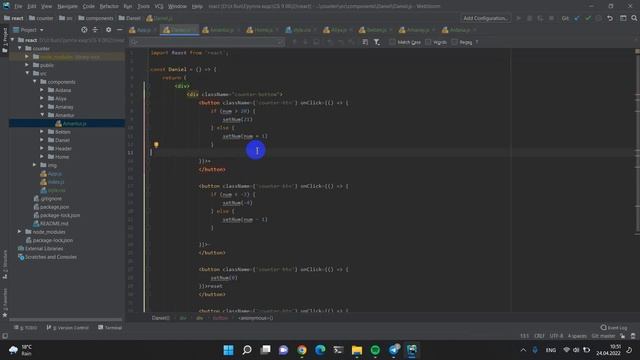
Task: Select the Home folder in tree
Action: point(62,157)
